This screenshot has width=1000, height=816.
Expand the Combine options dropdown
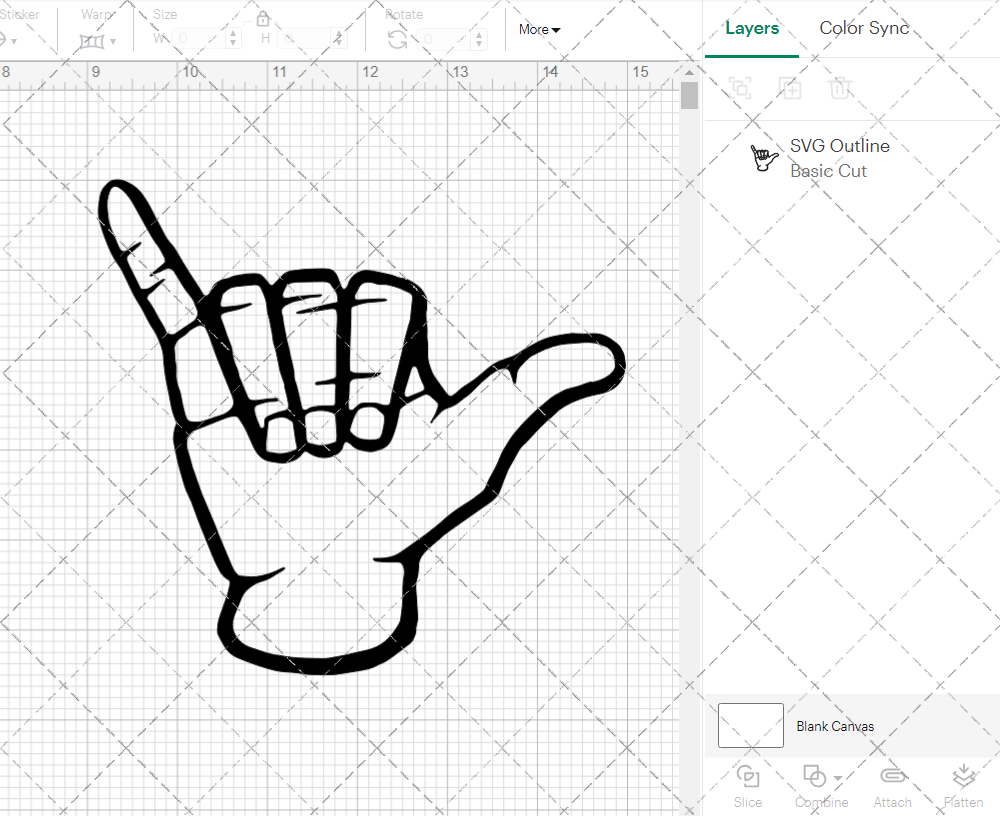[837, 778]
